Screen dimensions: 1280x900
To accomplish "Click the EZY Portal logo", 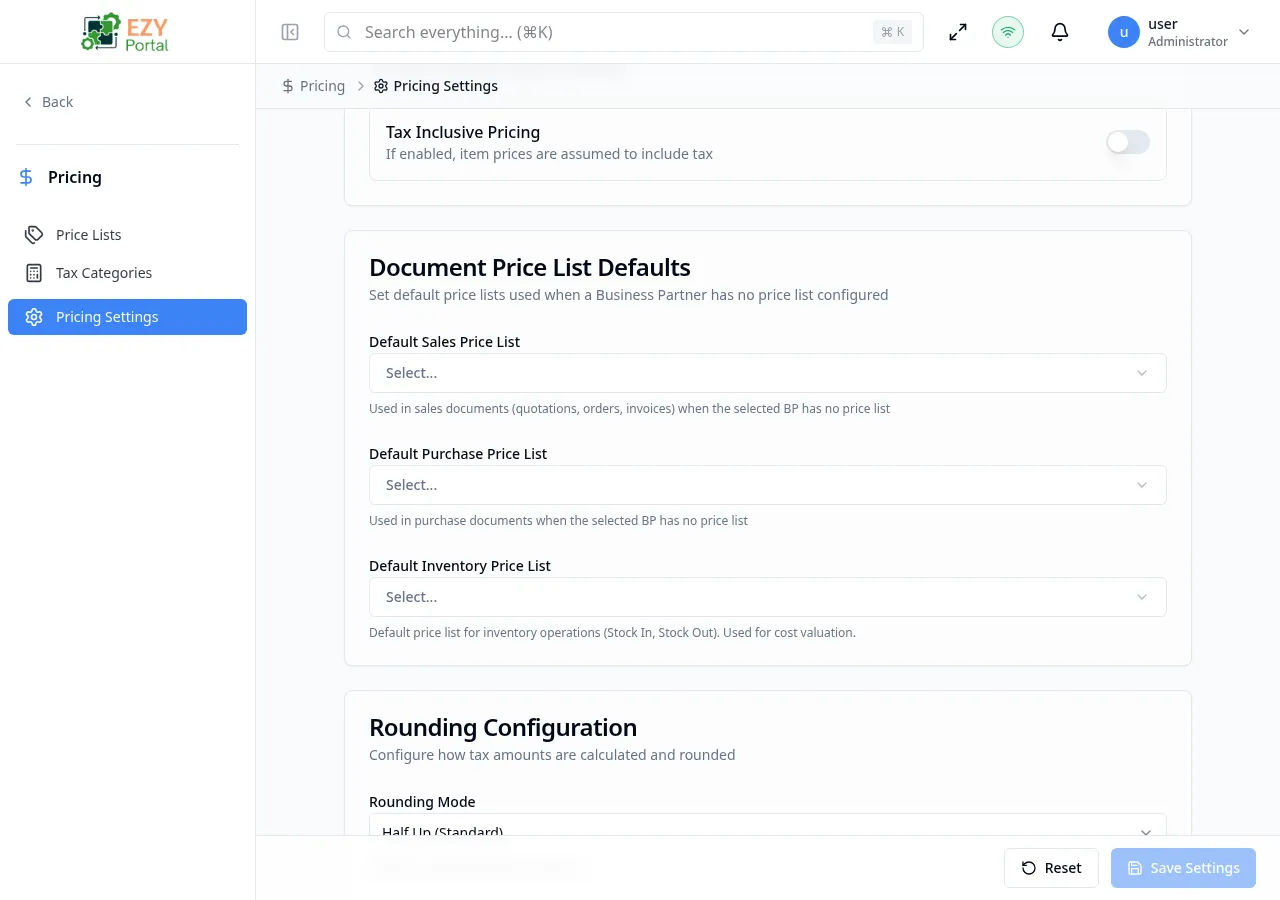I will (126, 32).
